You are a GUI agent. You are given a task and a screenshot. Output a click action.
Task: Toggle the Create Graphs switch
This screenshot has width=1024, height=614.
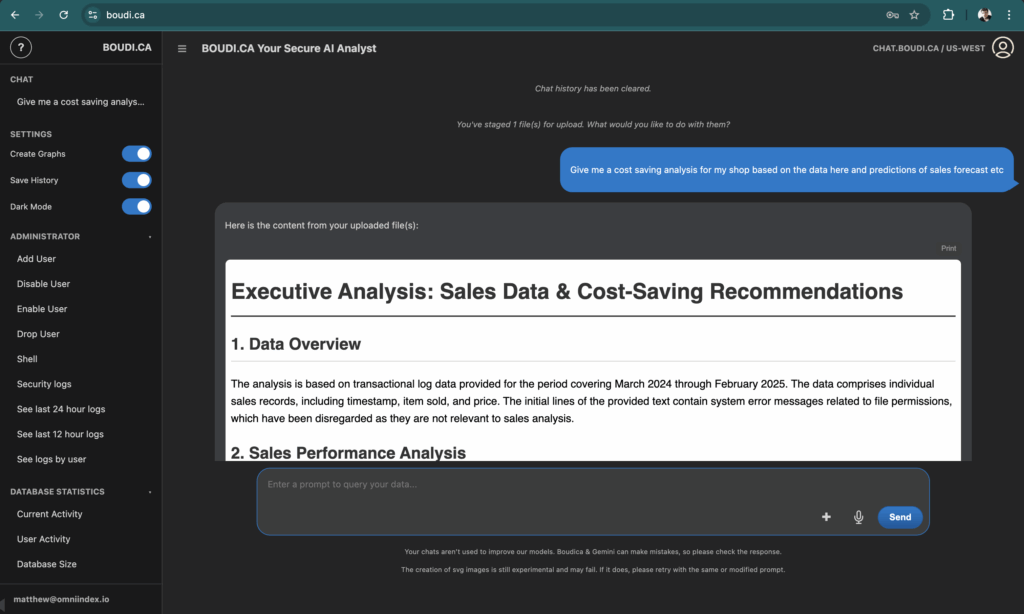136,154
